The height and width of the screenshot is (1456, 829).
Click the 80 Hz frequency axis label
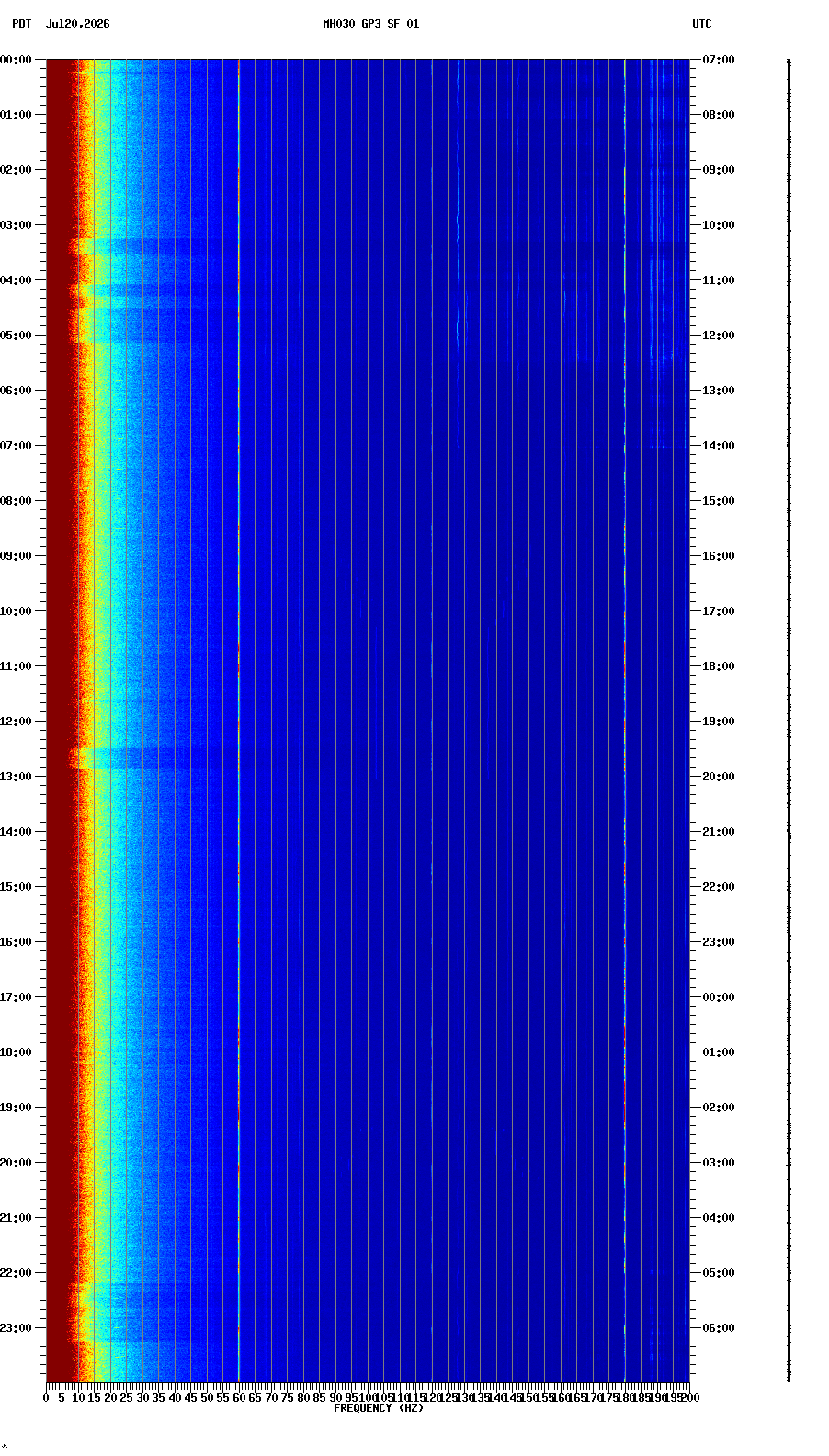click(303, 1398)
